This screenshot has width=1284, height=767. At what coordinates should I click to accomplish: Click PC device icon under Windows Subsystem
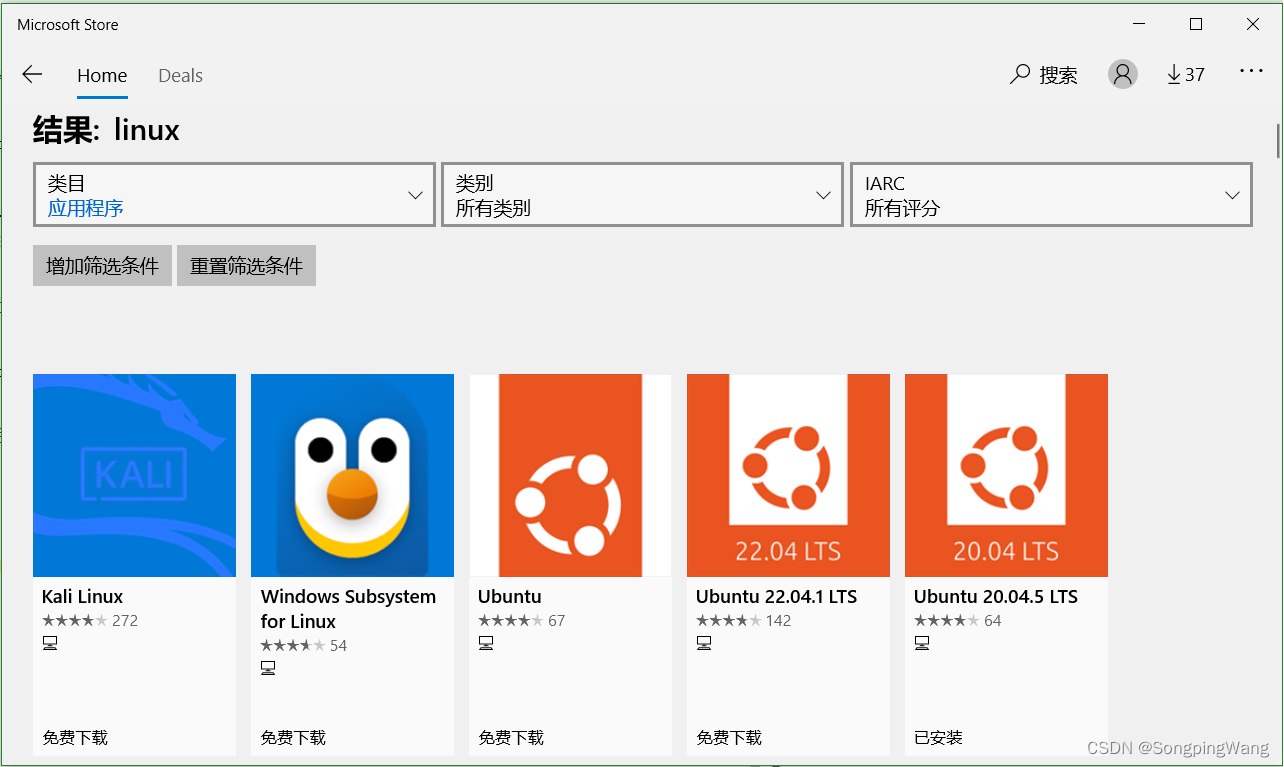coord(268,668)
